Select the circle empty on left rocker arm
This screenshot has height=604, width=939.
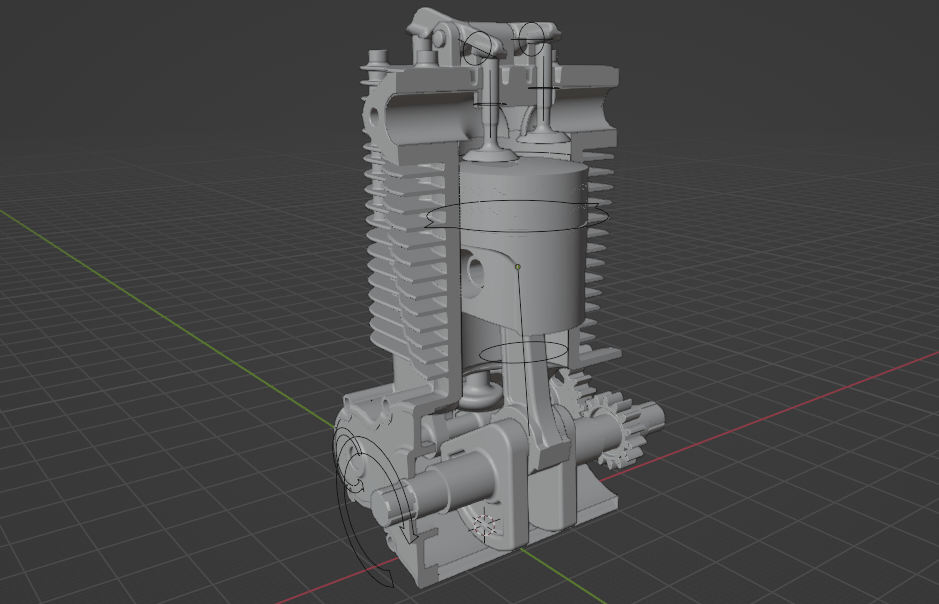(480, 43)
